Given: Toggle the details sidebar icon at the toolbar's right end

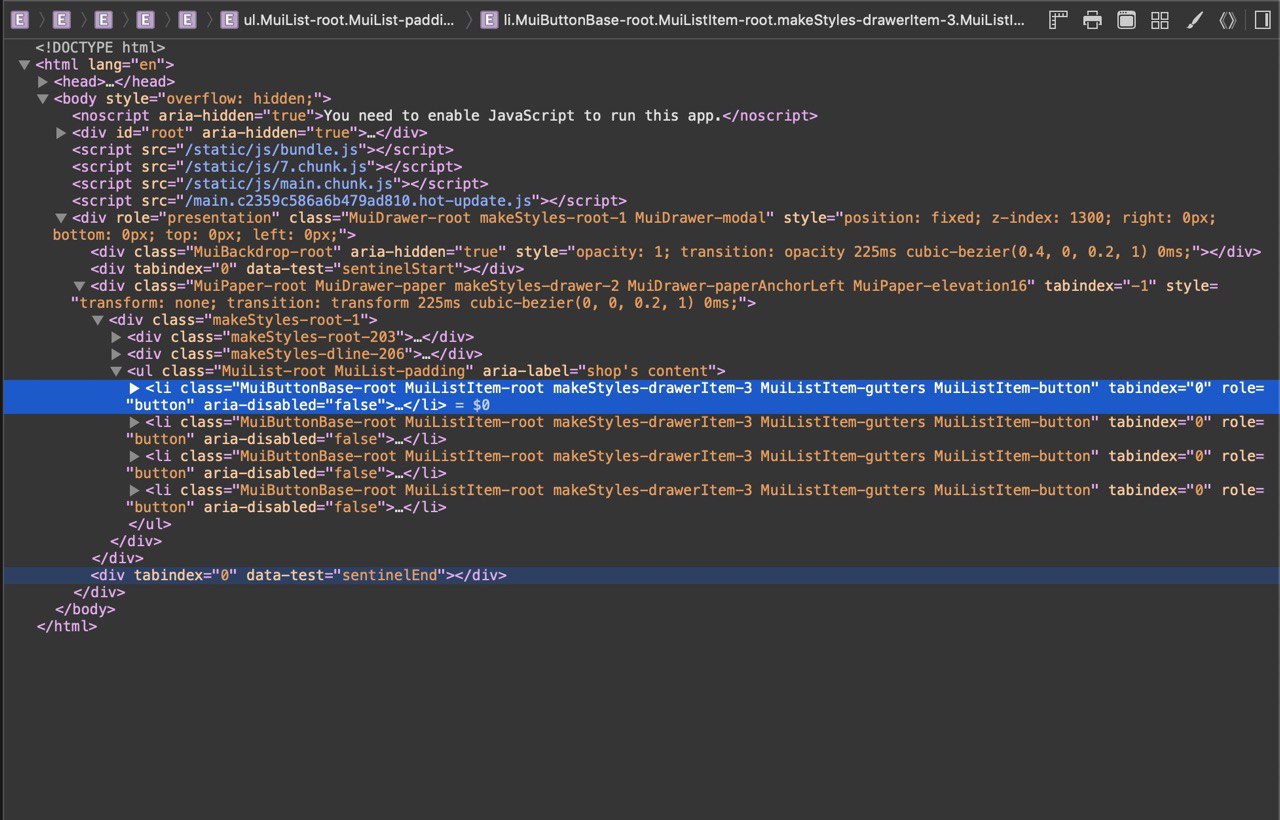Looking at the screenshot, I should click(1262, 19).
